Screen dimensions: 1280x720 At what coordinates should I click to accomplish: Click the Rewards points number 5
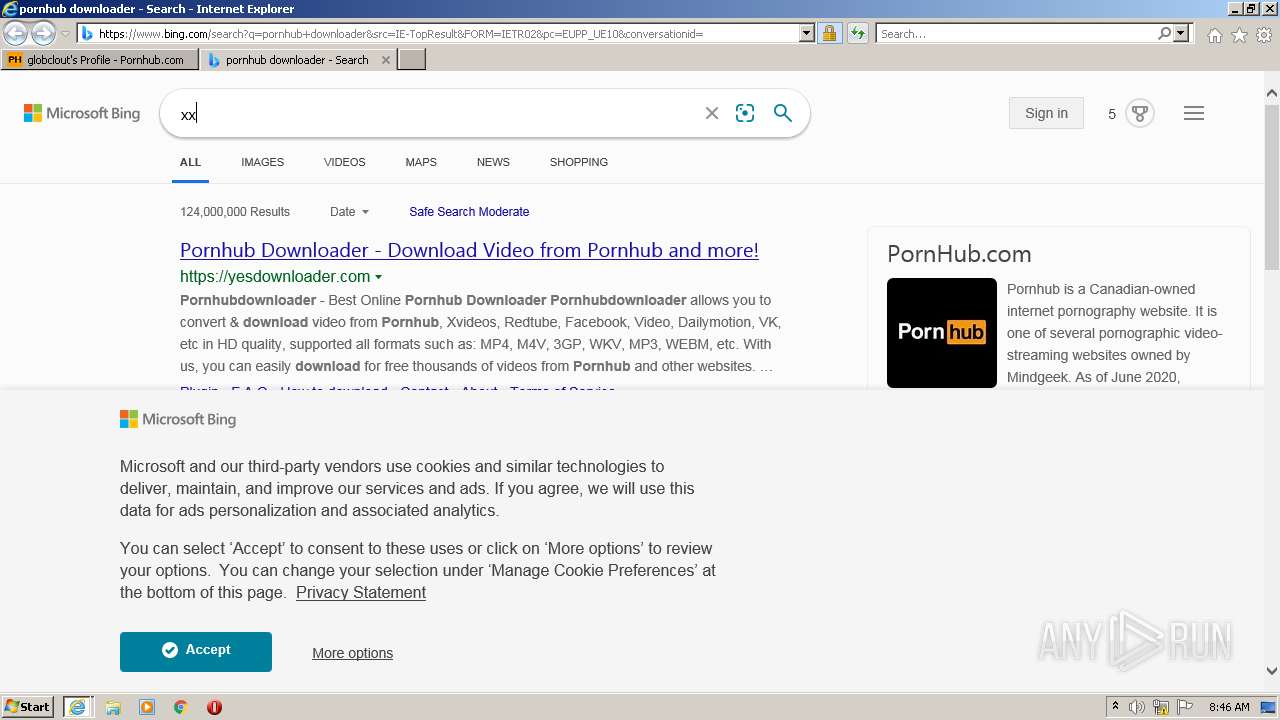pos(1112,114)
